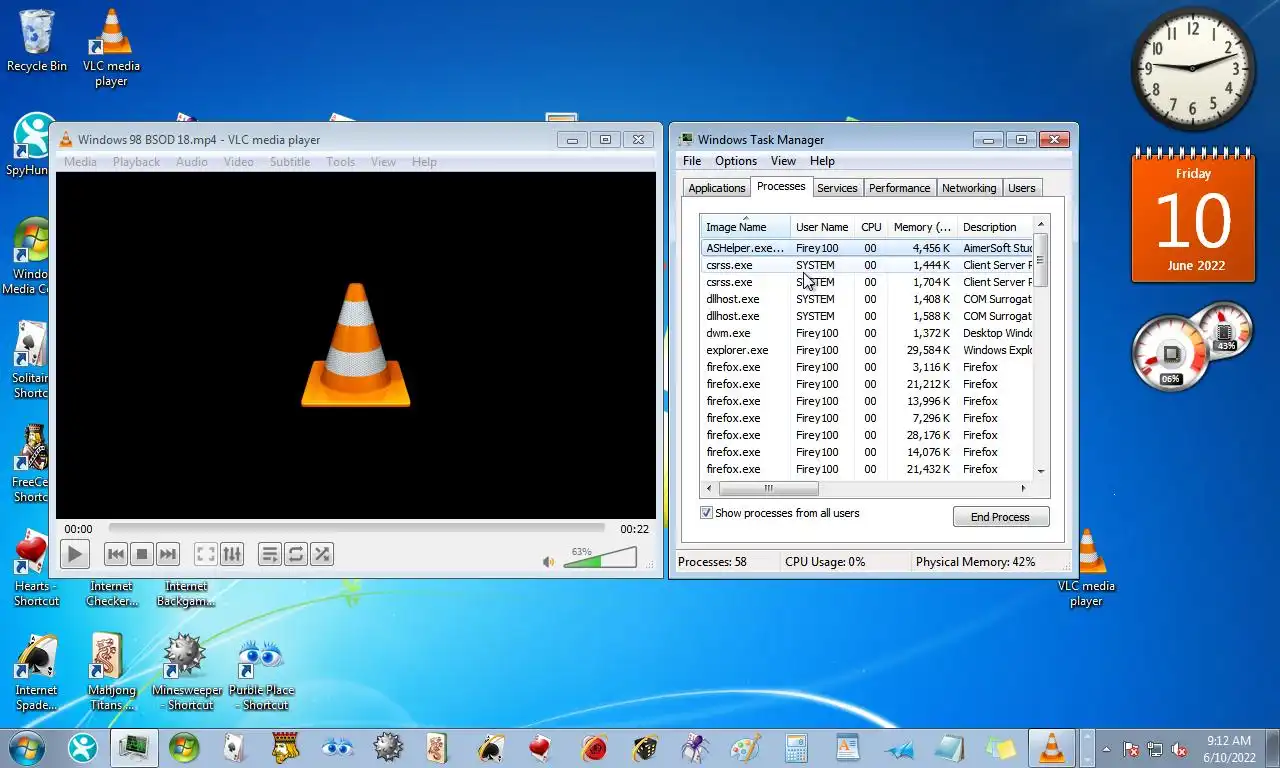Toggle VLC random shuffle playback
Viewport: 1280px width, 768px height.
(322, 554)
